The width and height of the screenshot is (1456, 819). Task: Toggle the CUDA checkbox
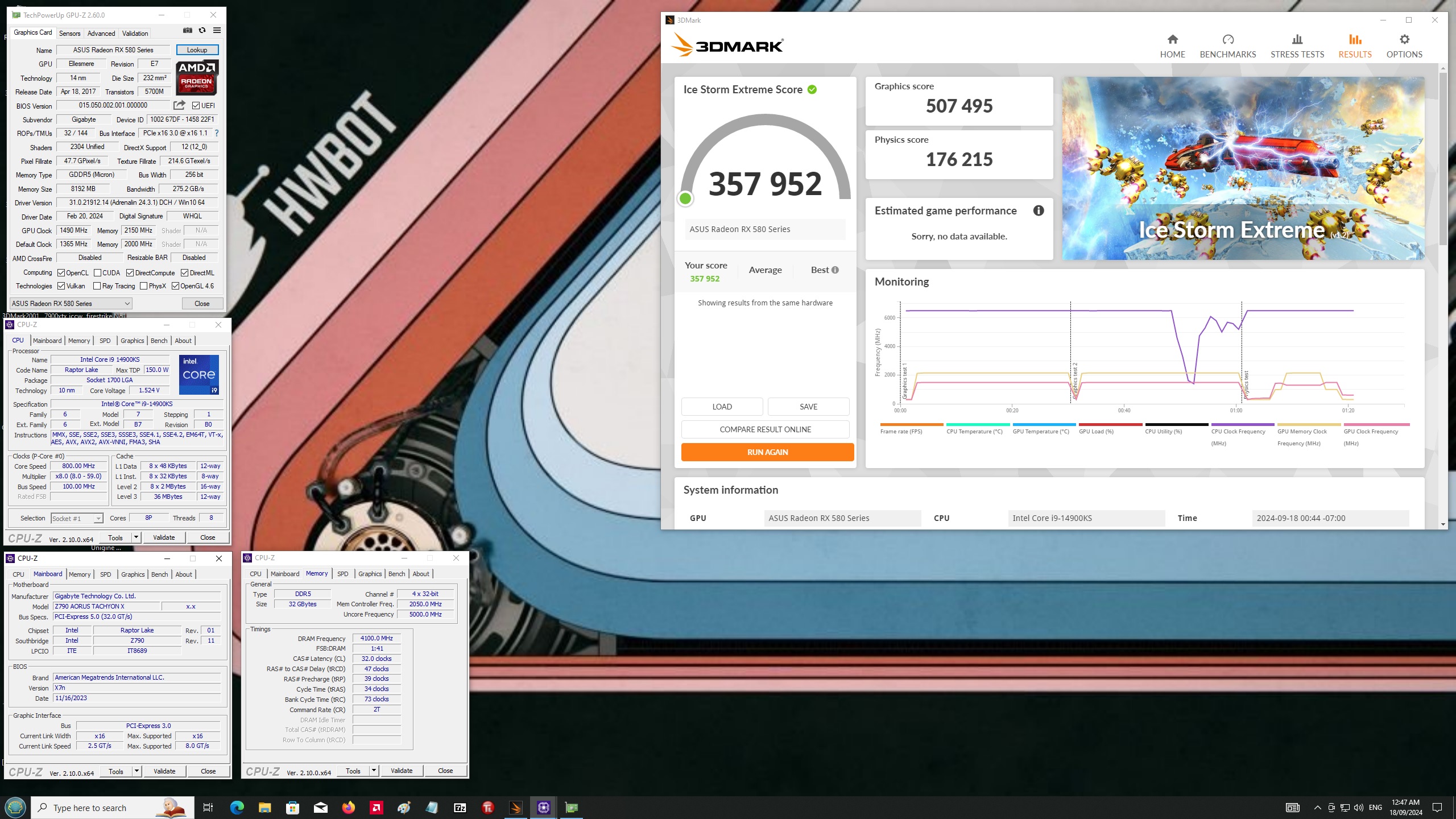[97, 272]
